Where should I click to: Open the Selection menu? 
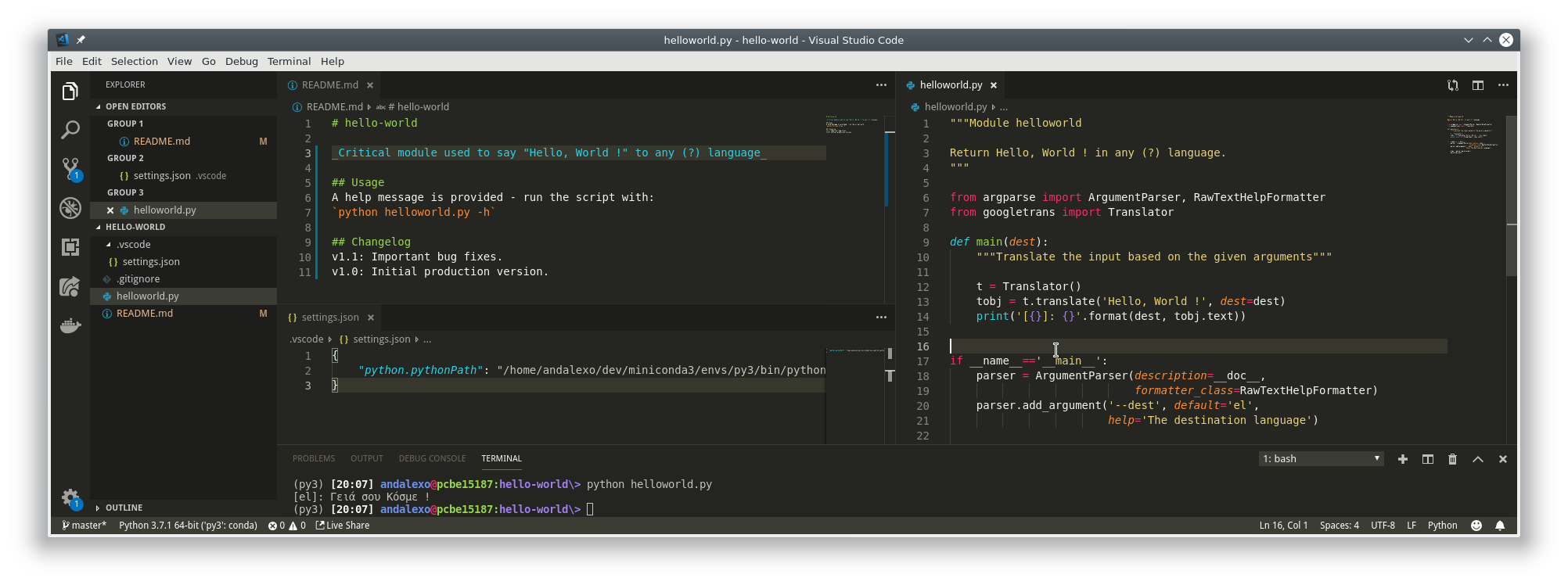tap(135, 62)
